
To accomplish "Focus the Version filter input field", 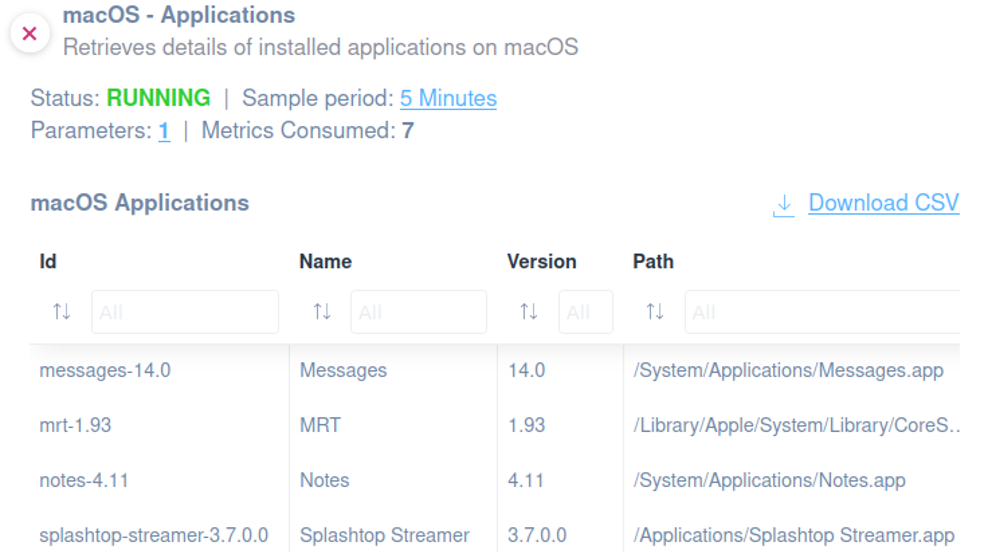I will [585, 312].
